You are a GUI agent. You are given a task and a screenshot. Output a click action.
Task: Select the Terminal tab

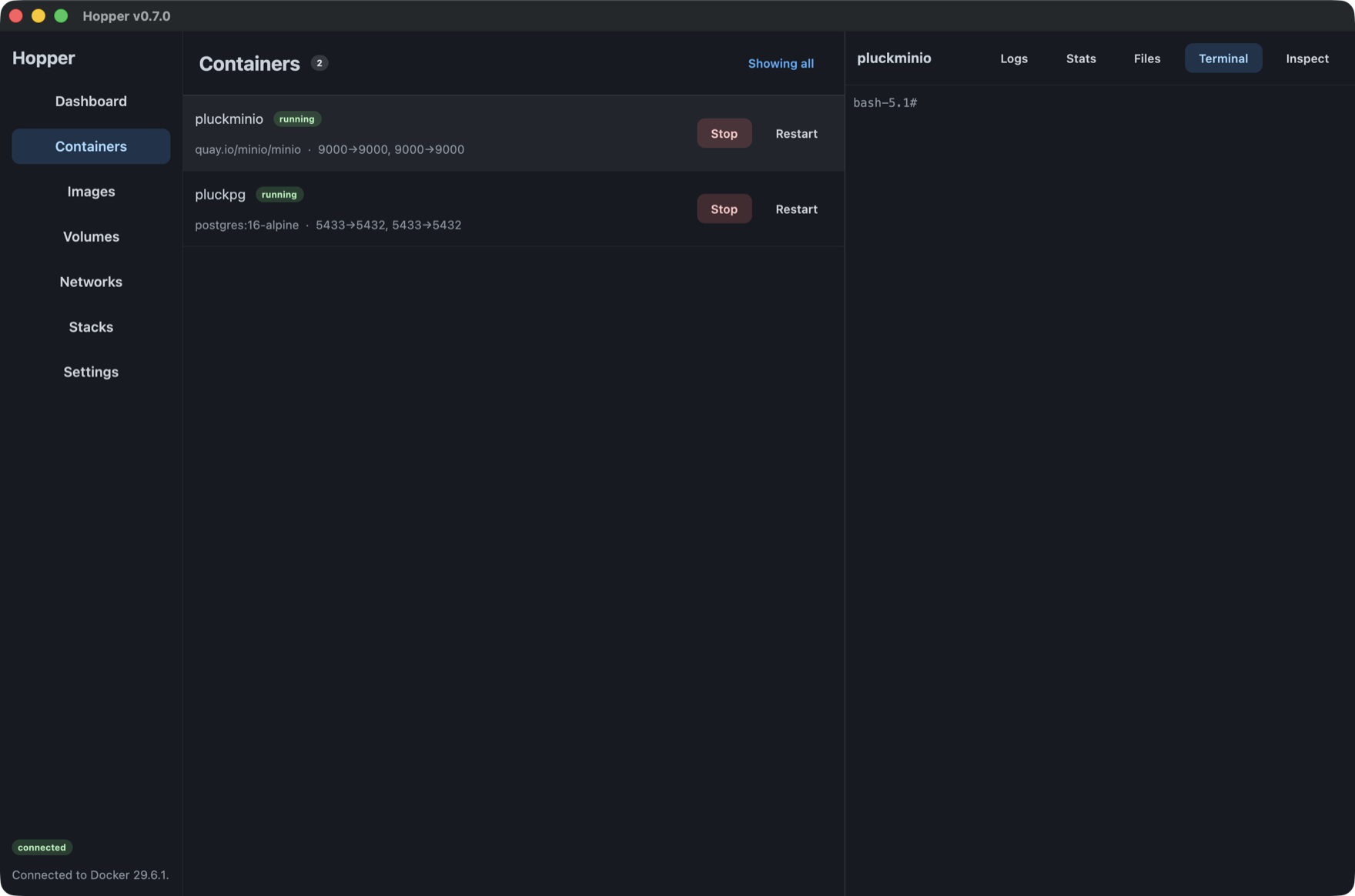coord(1223,58)
